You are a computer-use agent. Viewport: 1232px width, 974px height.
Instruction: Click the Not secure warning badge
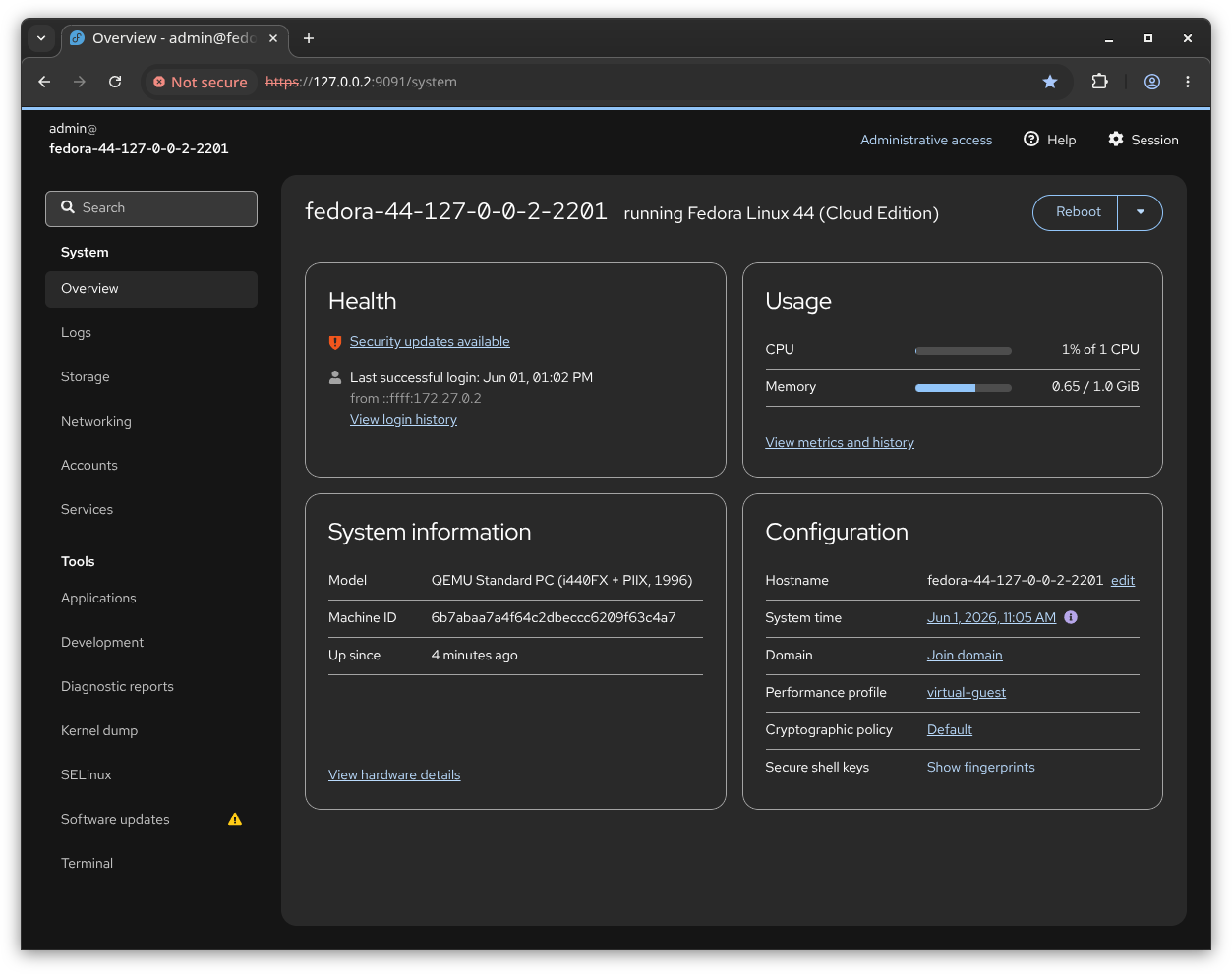201,82
